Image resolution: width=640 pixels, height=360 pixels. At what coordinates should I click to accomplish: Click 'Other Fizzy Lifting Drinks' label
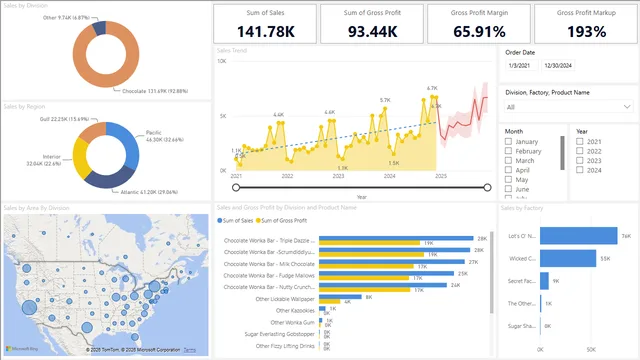(285, 346)
